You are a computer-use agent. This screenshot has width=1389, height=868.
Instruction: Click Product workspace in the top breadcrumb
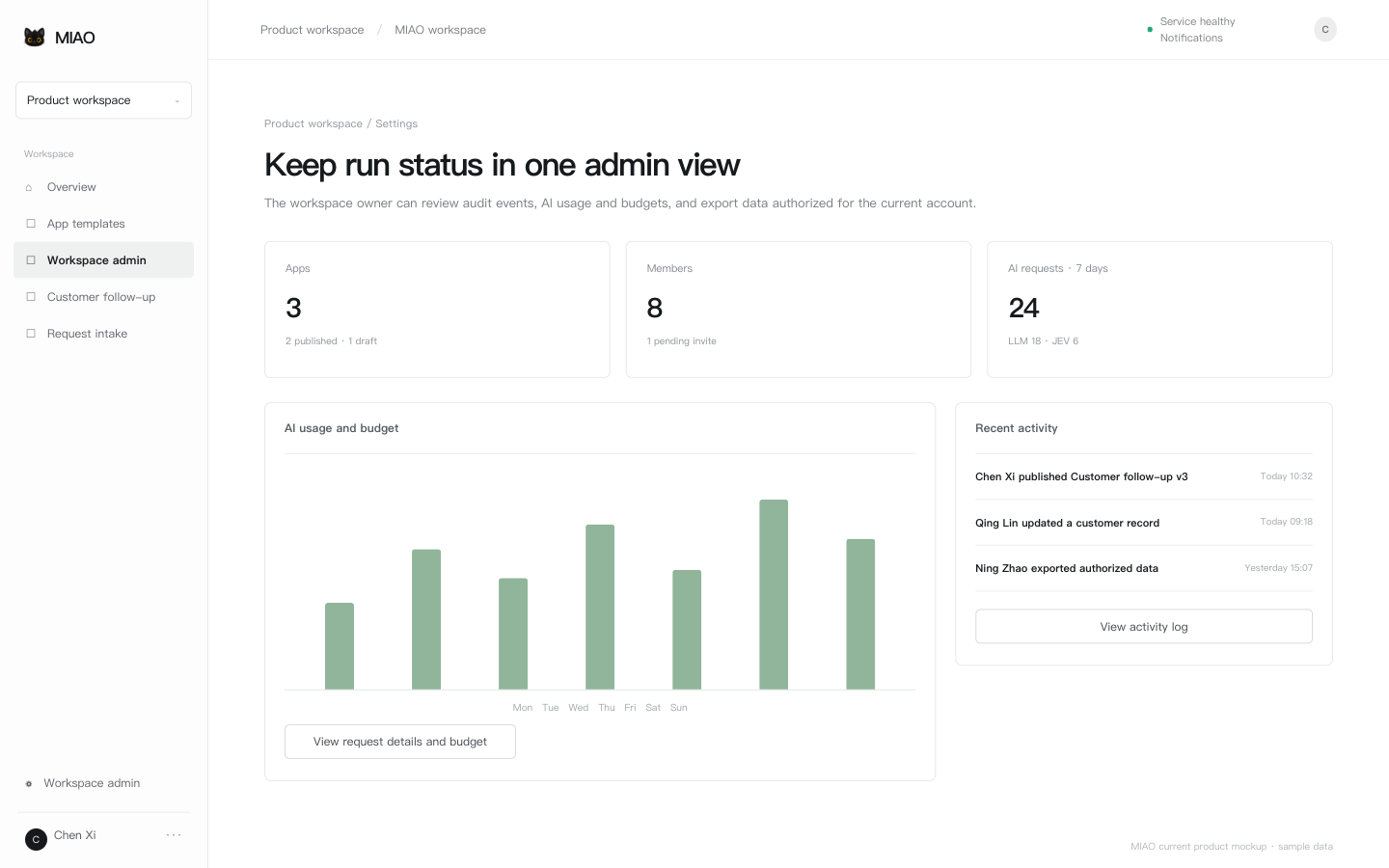point(313,30)
